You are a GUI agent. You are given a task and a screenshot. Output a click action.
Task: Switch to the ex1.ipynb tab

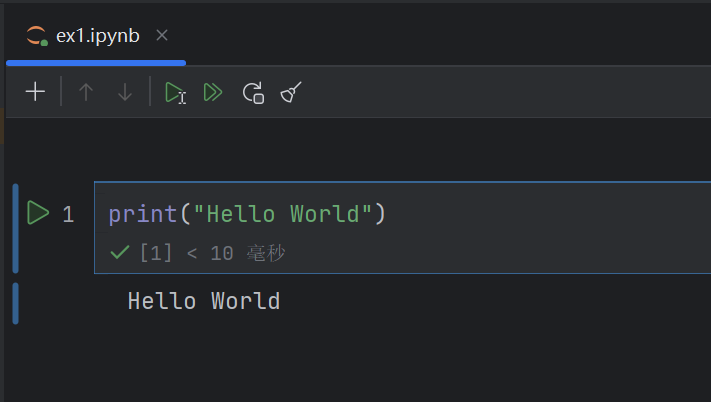tap(97, 36)
